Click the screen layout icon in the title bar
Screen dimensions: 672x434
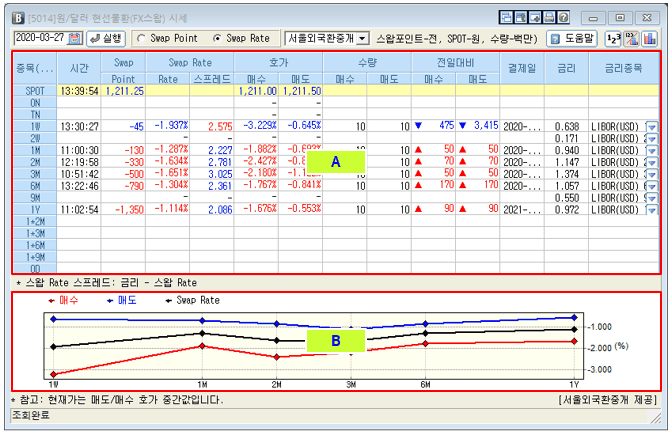[507, 18]
